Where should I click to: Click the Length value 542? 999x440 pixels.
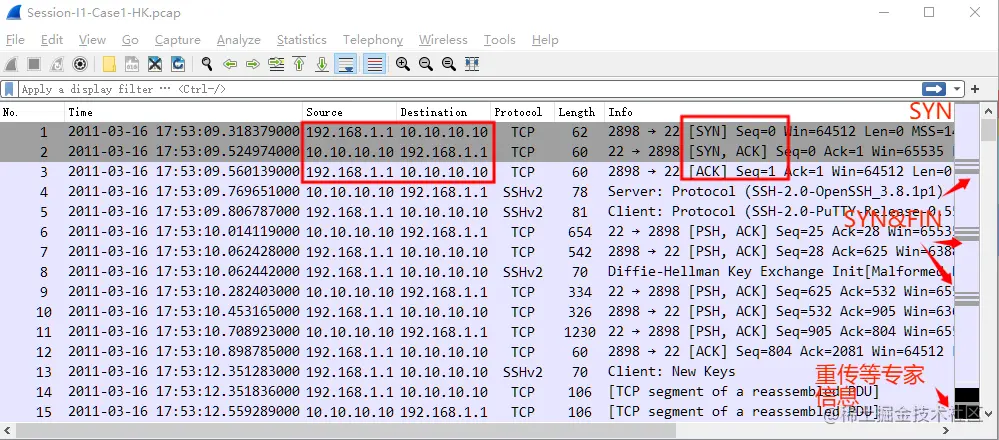[x=579, y=252]
